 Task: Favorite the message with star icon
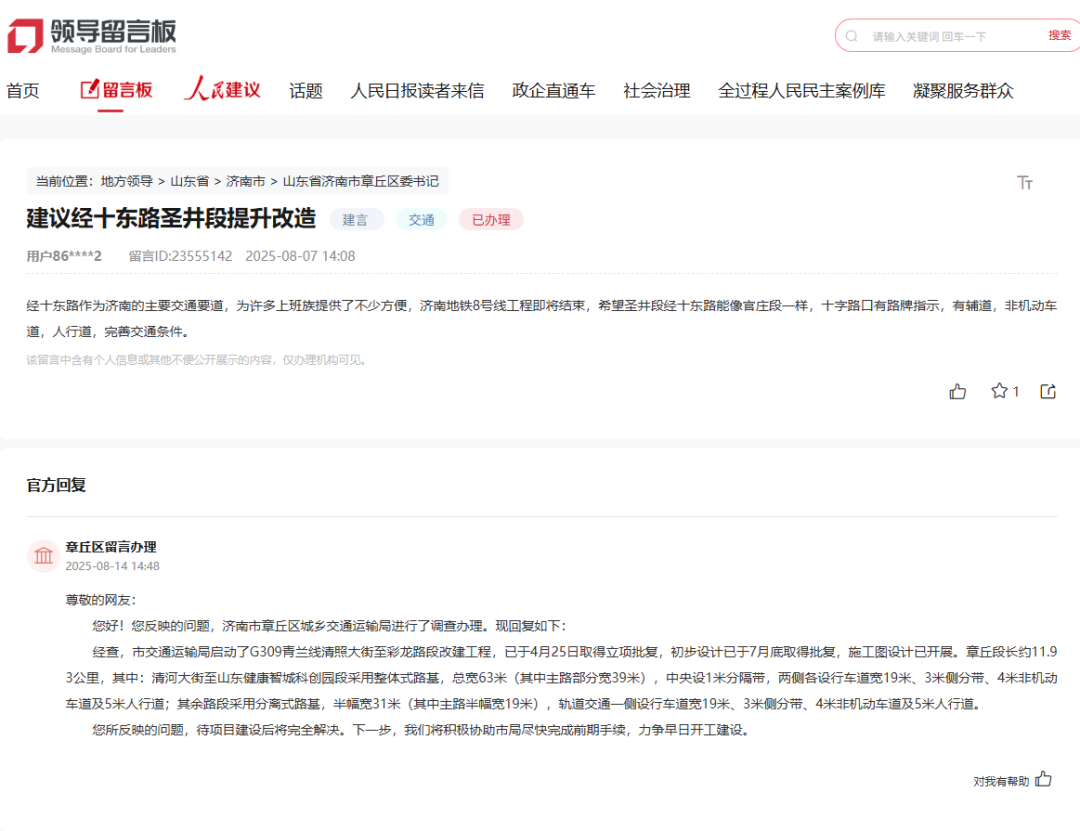[x=999, y=391]
